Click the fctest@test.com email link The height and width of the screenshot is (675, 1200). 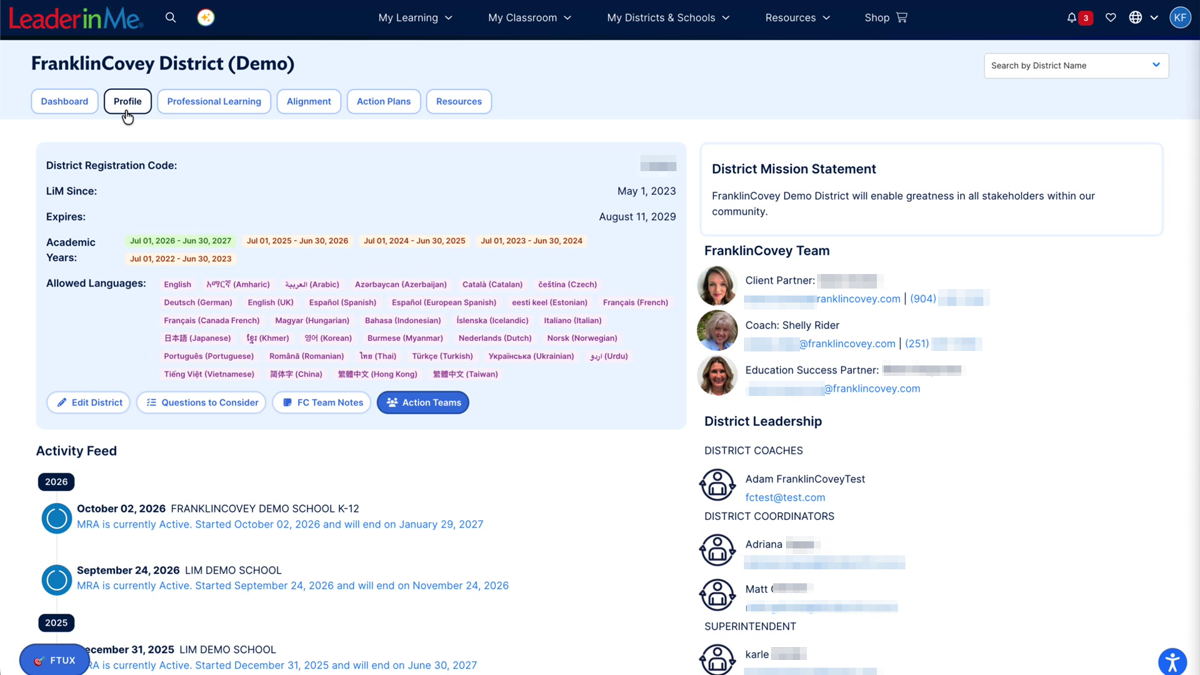click(785, 497)
